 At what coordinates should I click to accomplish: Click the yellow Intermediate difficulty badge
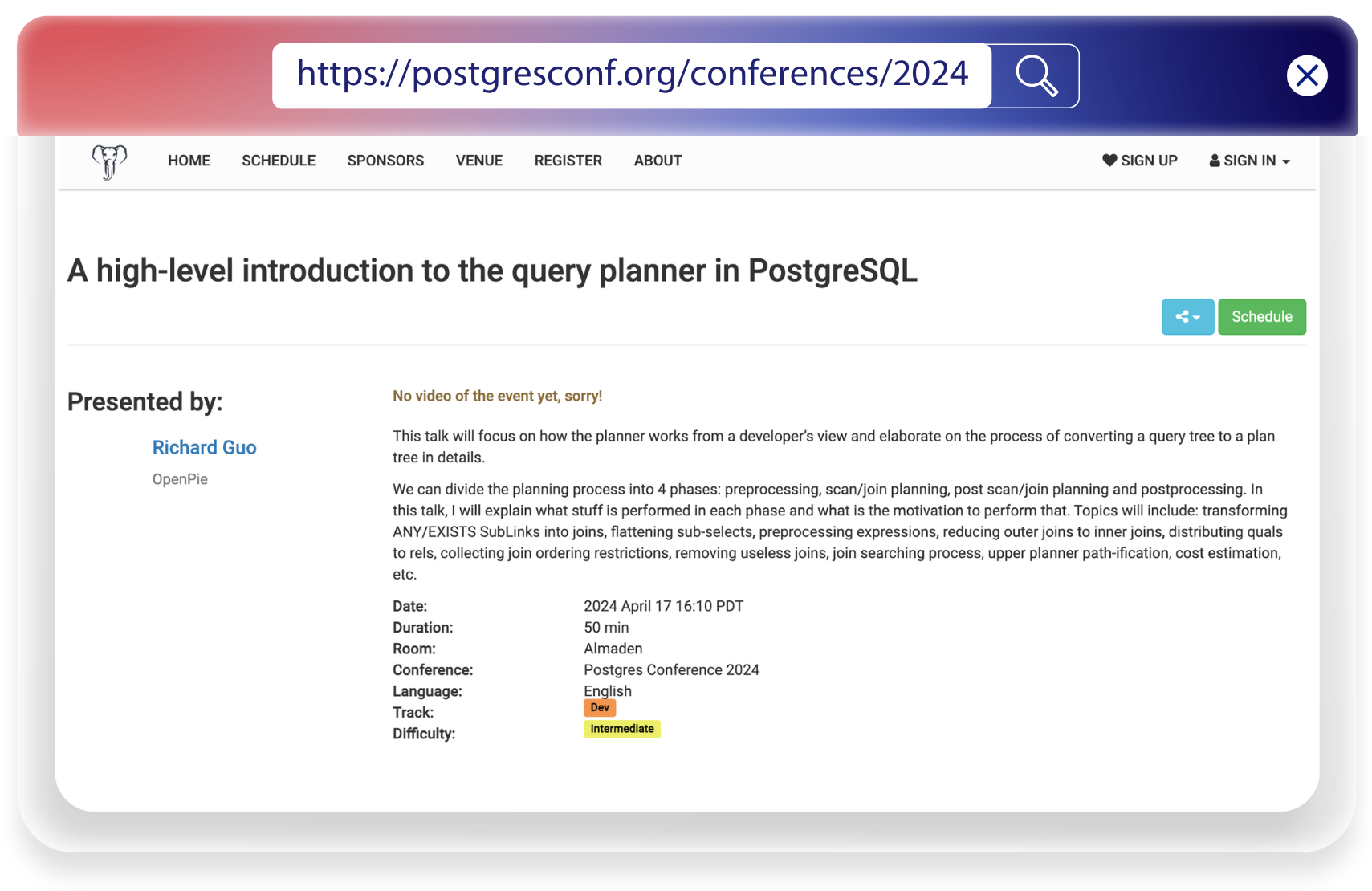coord(622,729)
